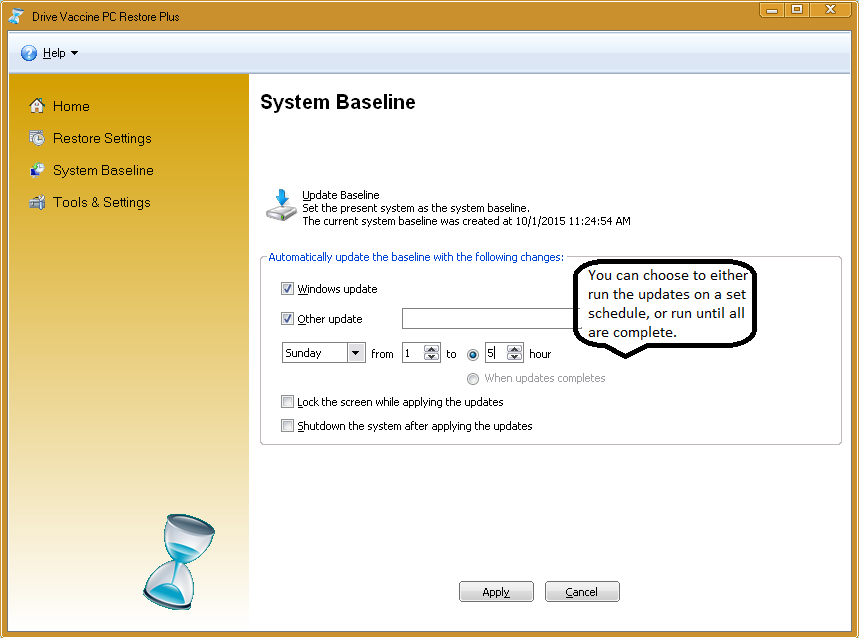Expand the Help dropdown arrow

pyautogui.click(x=75, y=53)
